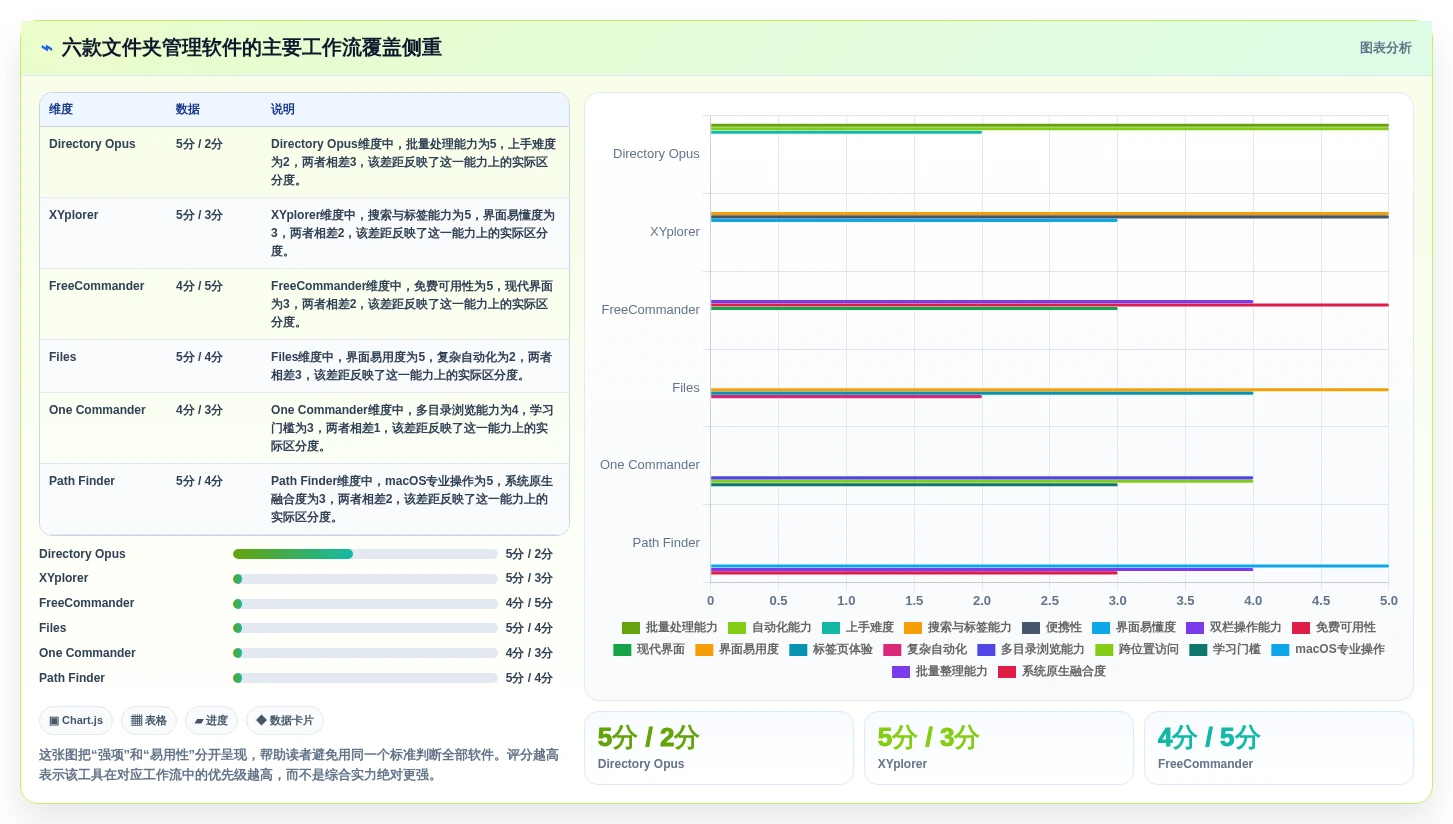Select the Directory Opus table row name
Viewport: 1453px width, 824px height.
point(92,144)
